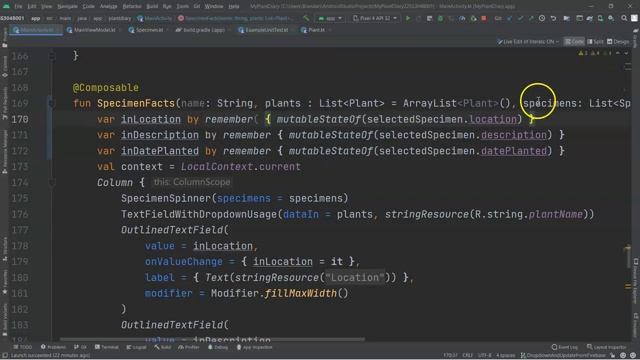
Task: Click the Git update project arrow
Action: click(x=510, y=18)
